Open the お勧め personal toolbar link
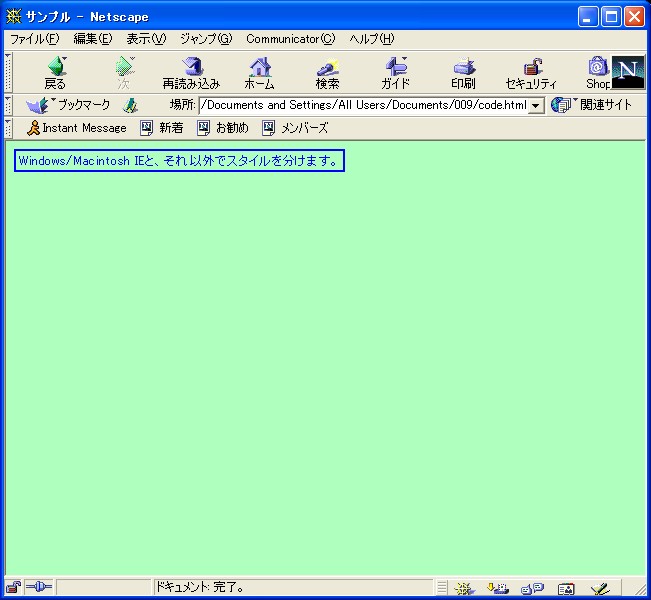Image resolution: width=651 pixels, height=600 pixels. (x=223, y=128)
